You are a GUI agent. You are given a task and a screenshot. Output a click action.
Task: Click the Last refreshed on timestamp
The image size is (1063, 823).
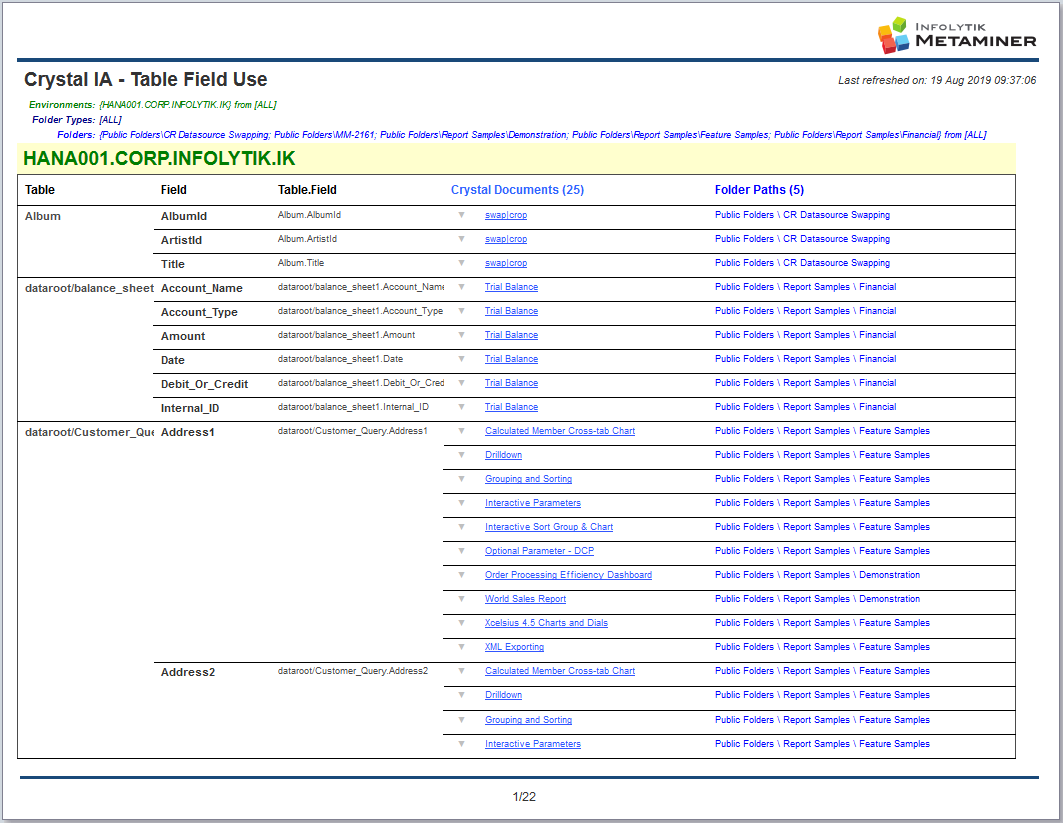[937, 80]
